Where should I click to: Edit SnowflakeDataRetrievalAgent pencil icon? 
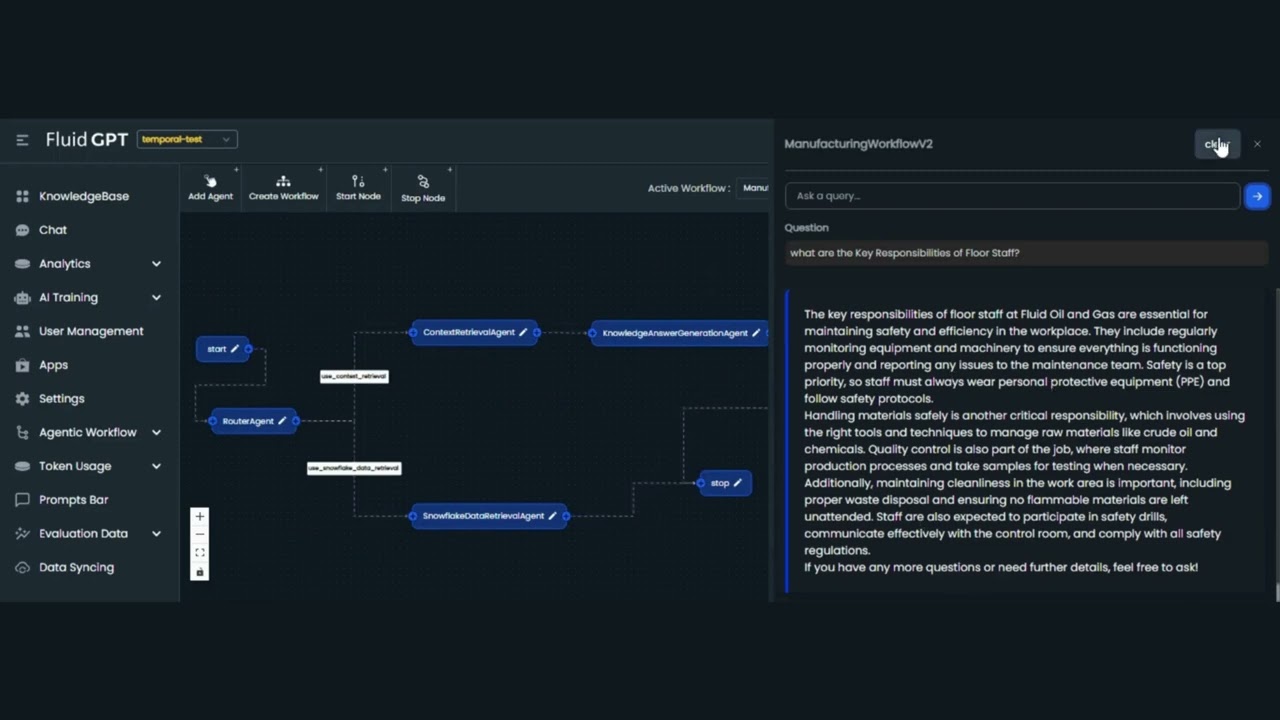(x=552, y=516)
